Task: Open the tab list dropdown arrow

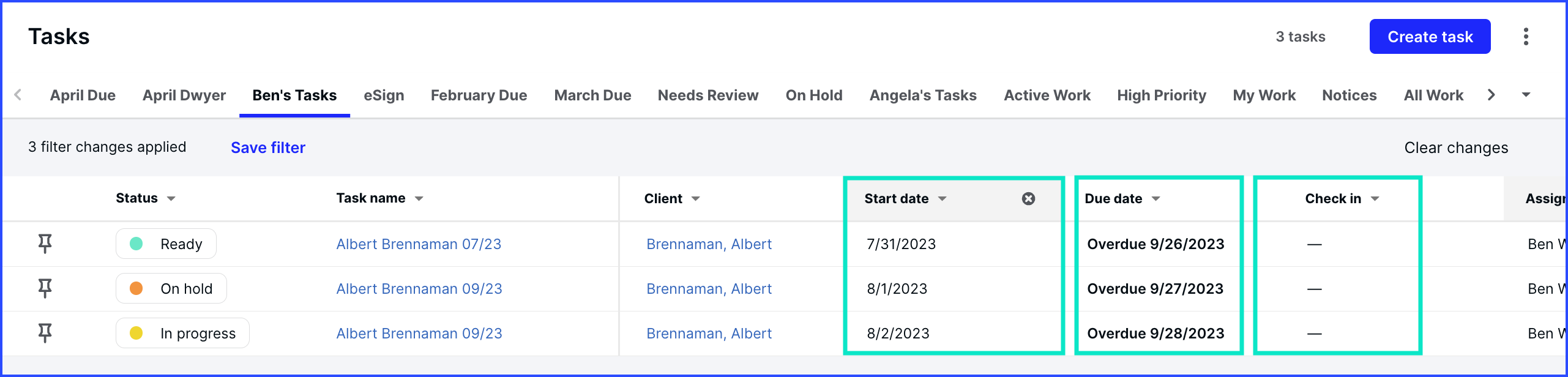Action: [x=1526, y=95]
